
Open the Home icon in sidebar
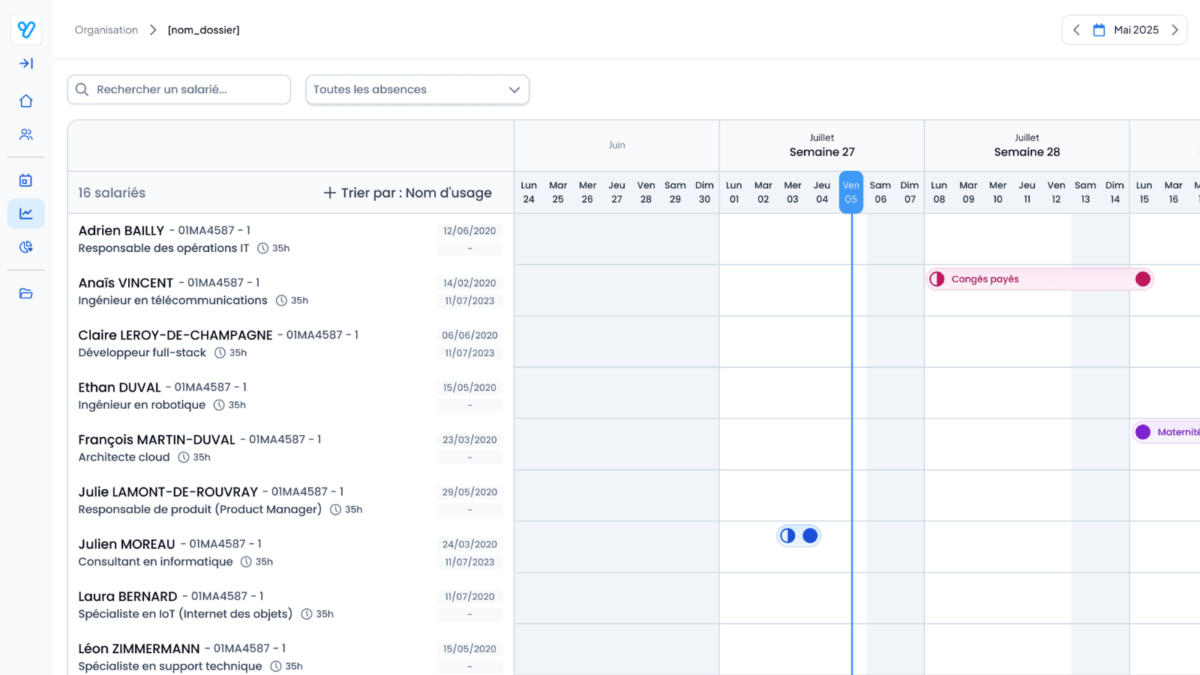26,101
